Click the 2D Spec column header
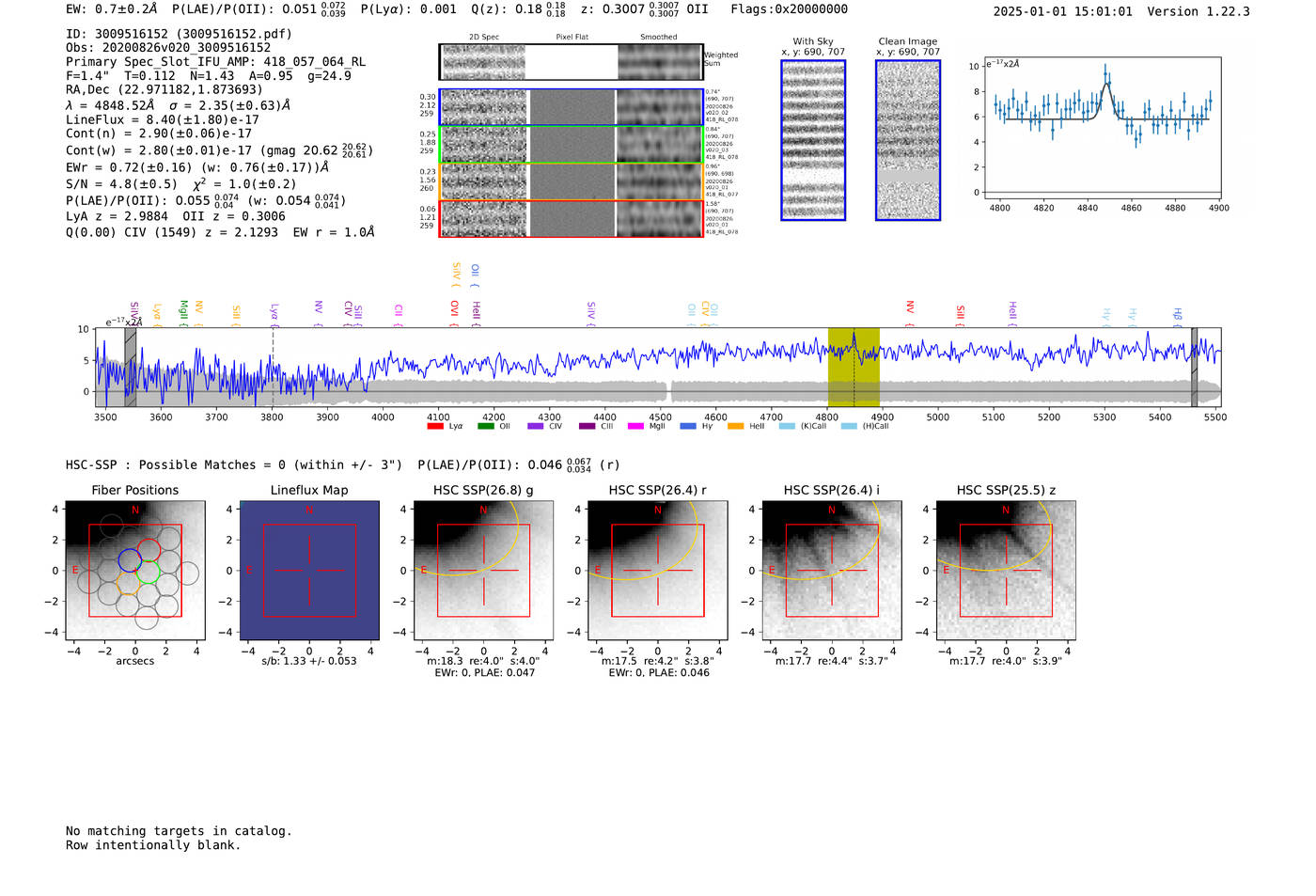 click(484, 38)
